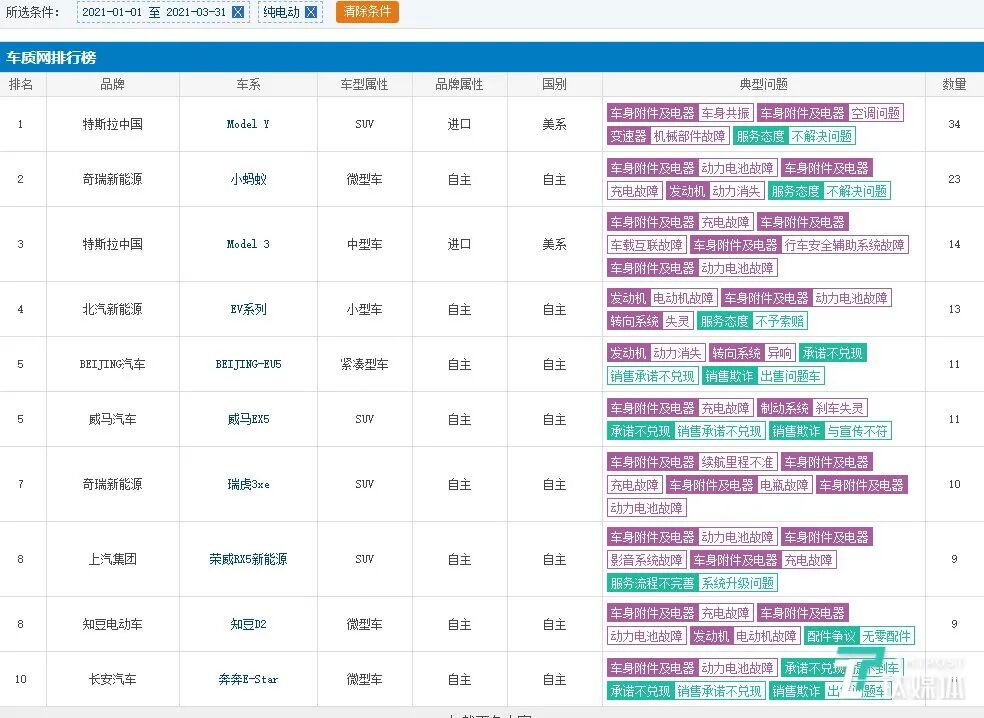Click the 行车安全辅助系统故障 tag
Image resolution: width=984 pixels, height=718 pixels.
(845, 245)
